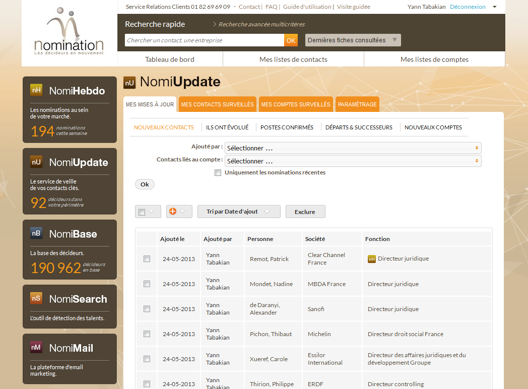
Task: Open Contacts liés au compte dropdown
Action: (353, 161)
